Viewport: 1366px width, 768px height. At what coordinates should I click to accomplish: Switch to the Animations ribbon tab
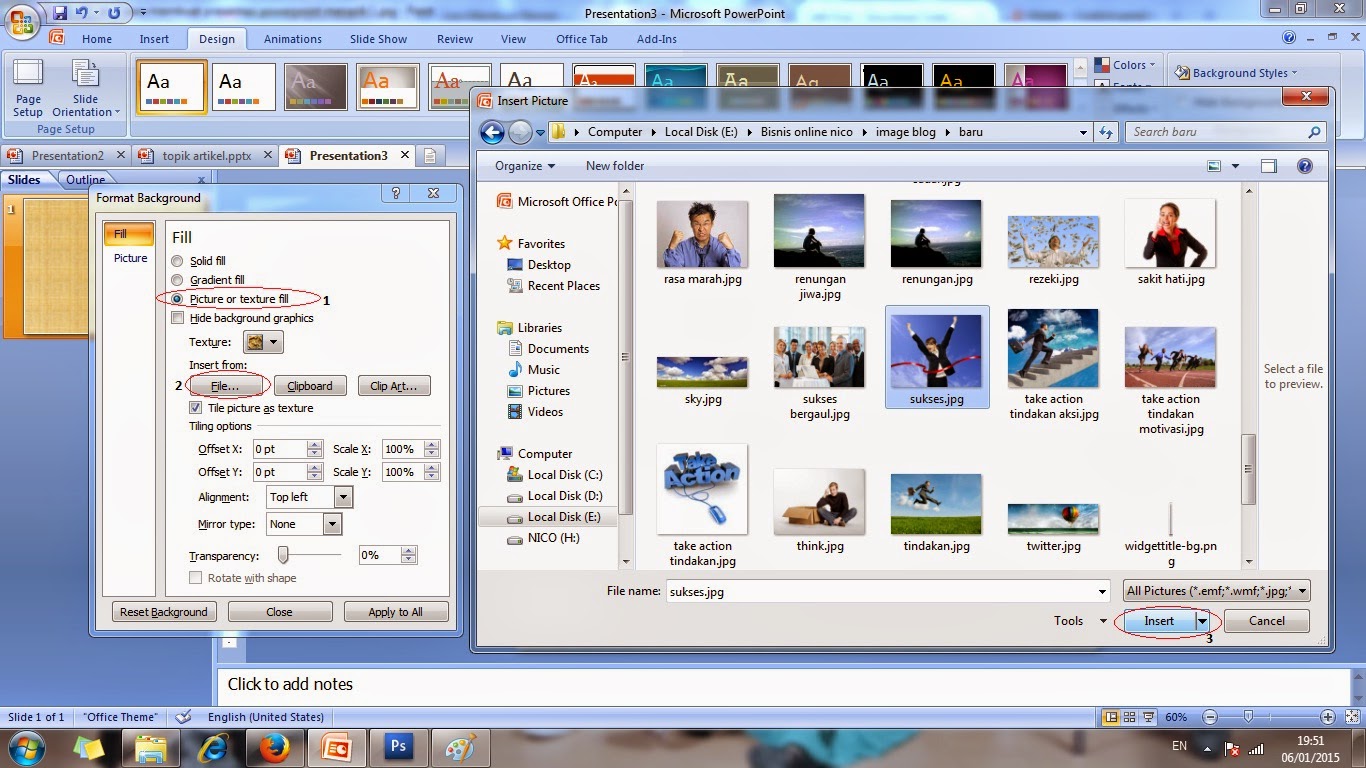[x=293, y=39]
